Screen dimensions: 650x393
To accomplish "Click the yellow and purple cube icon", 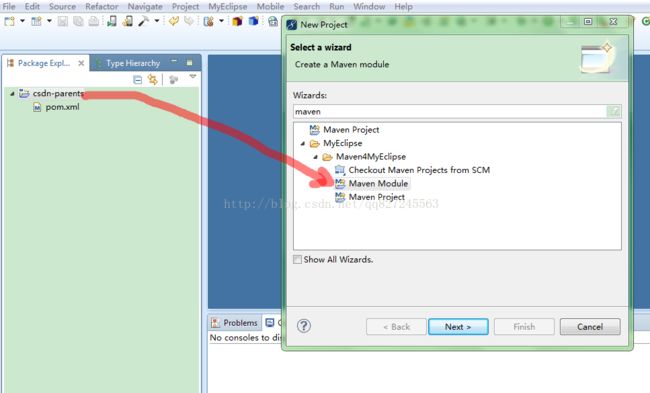I will pyautogui.click(x=237, y=21).
